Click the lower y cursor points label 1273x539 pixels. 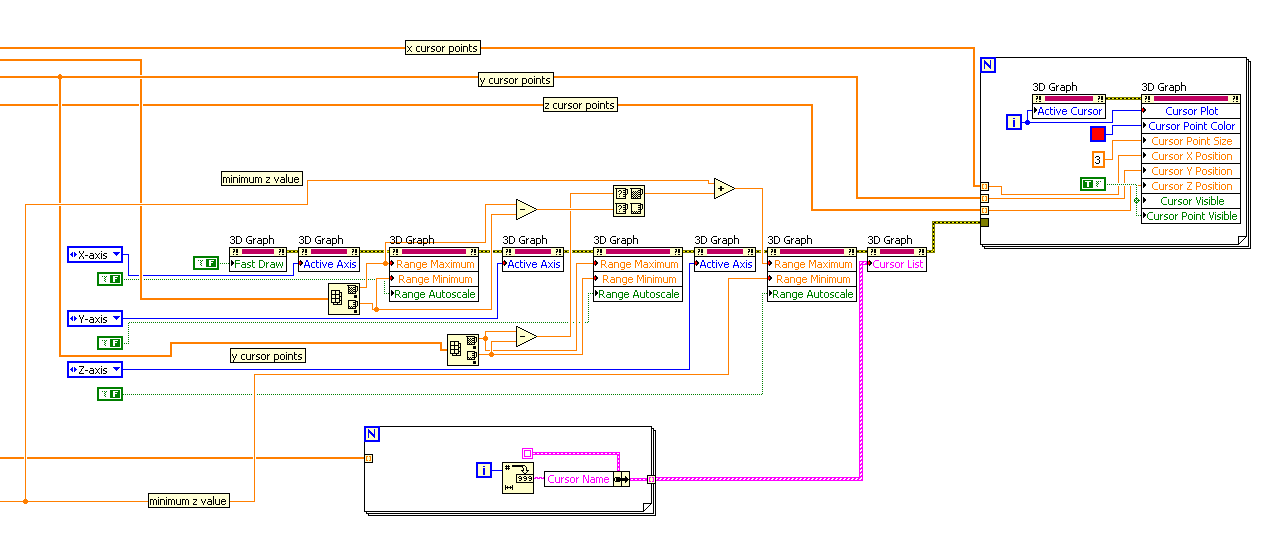[x=268, y=356]
